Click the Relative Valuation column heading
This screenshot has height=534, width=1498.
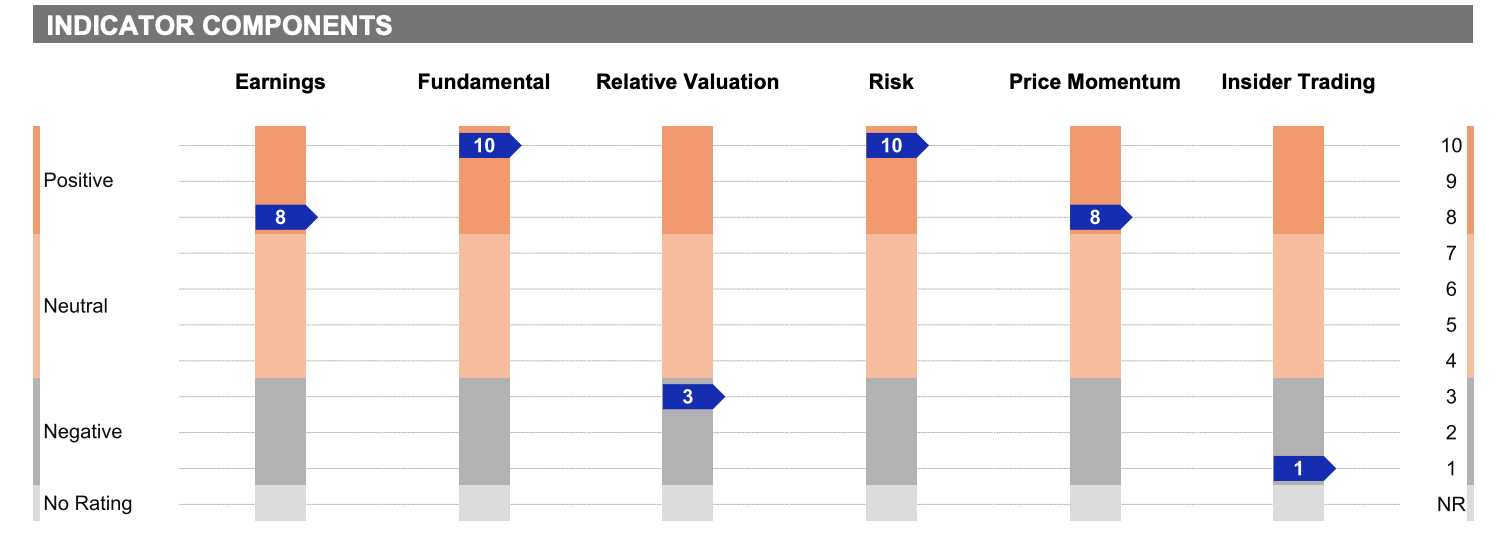[687, 82]
